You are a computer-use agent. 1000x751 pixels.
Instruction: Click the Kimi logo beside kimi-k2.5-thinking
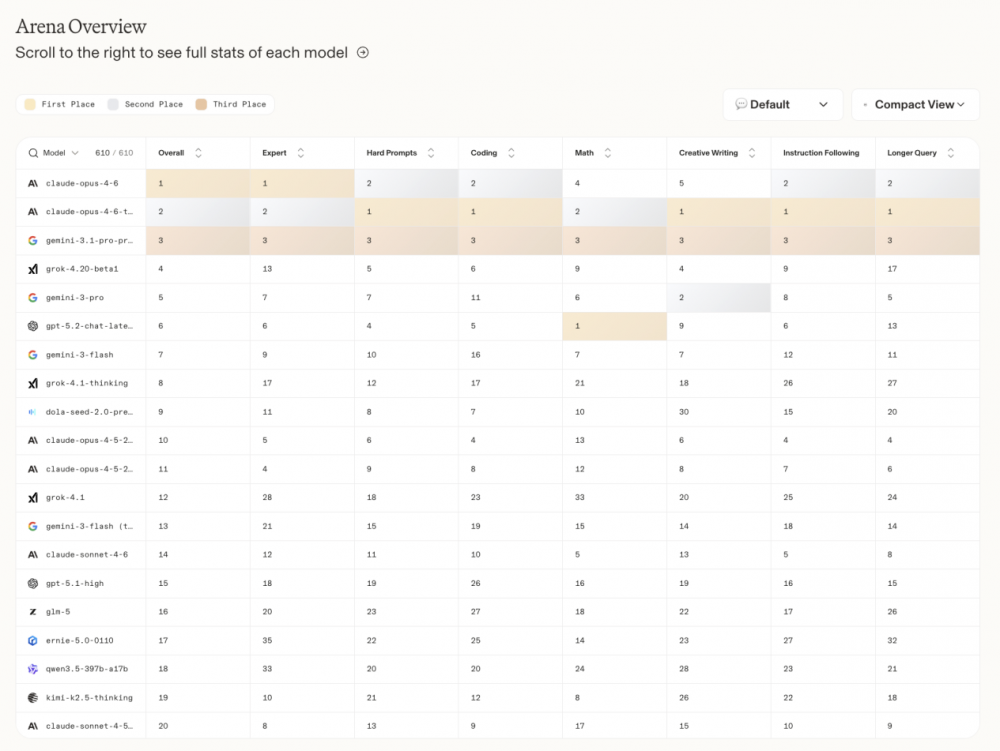[x=33, y=697]
